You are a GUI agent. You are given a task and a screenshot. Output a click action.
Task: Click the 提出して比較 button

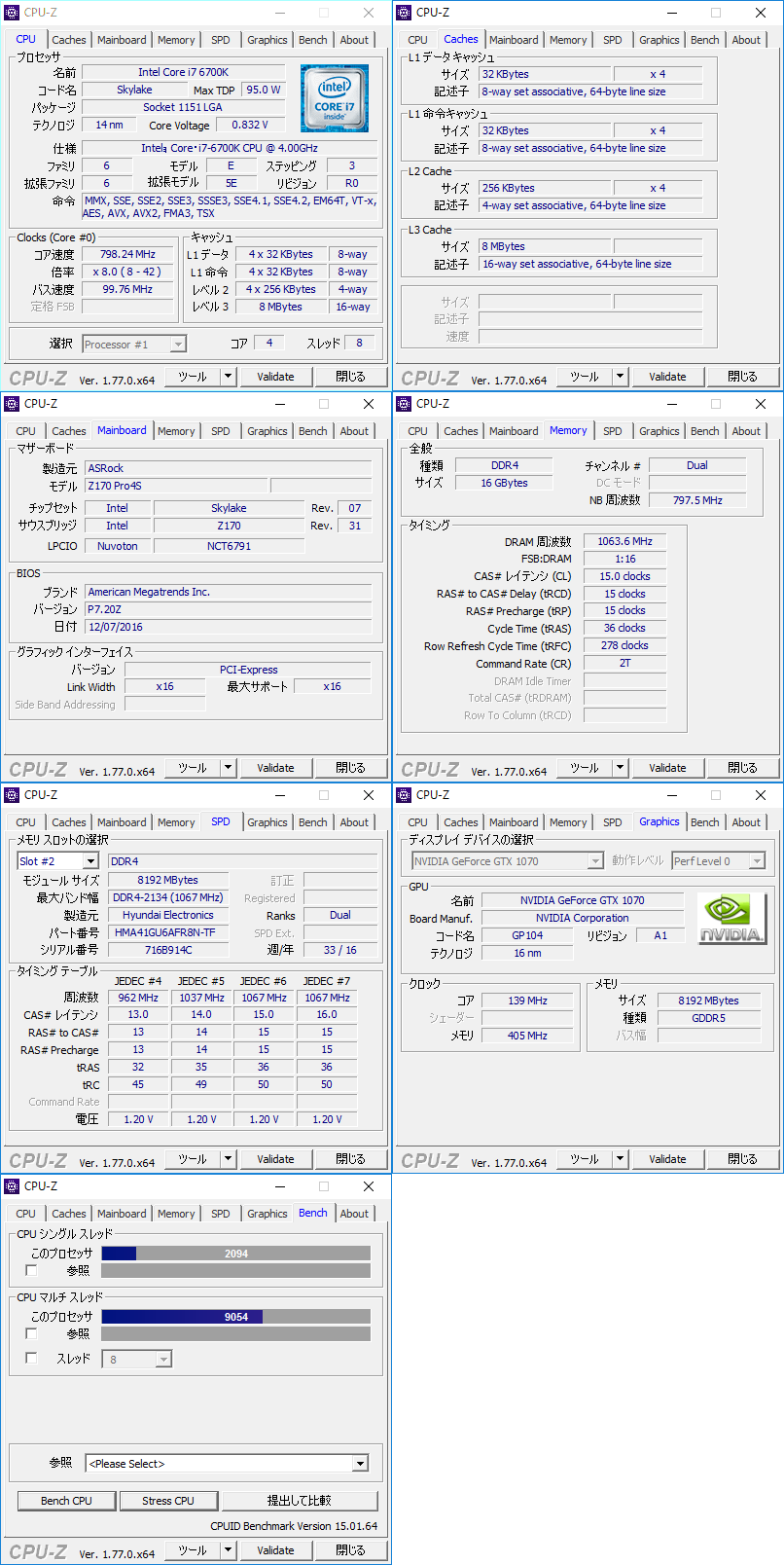[x=300, y=1501]
